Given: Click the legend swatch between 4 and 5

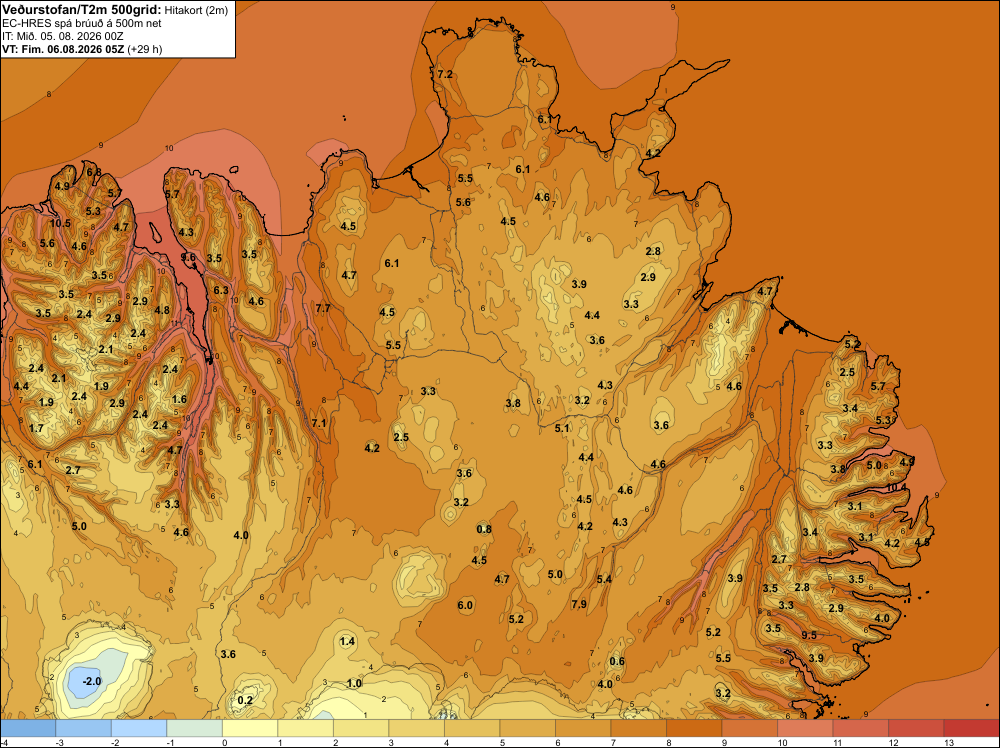Looking at the screenshot, I should (x=472, y=728).
